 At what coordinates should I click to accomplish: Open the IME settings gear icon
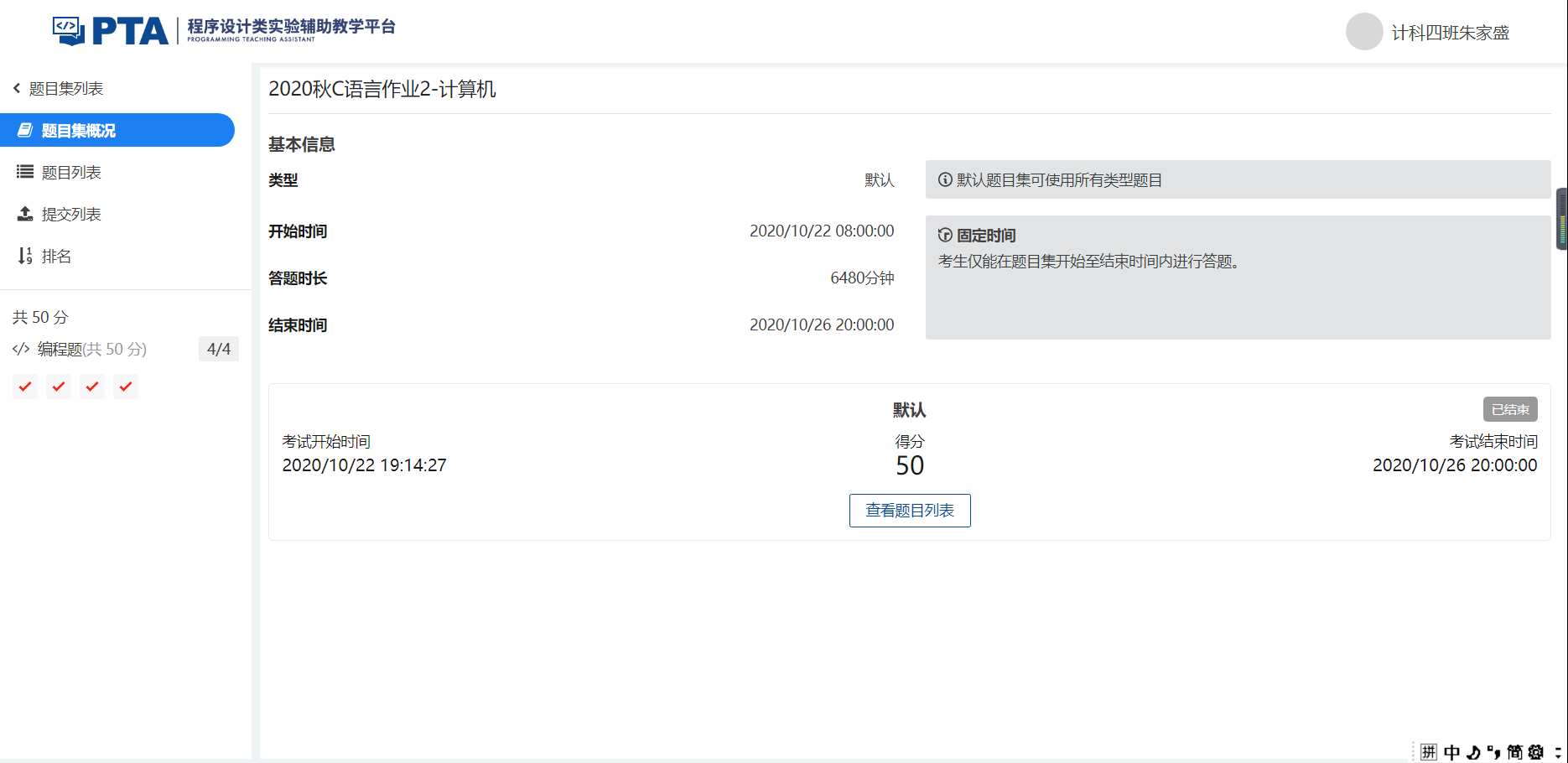(x=1535, y=752)
